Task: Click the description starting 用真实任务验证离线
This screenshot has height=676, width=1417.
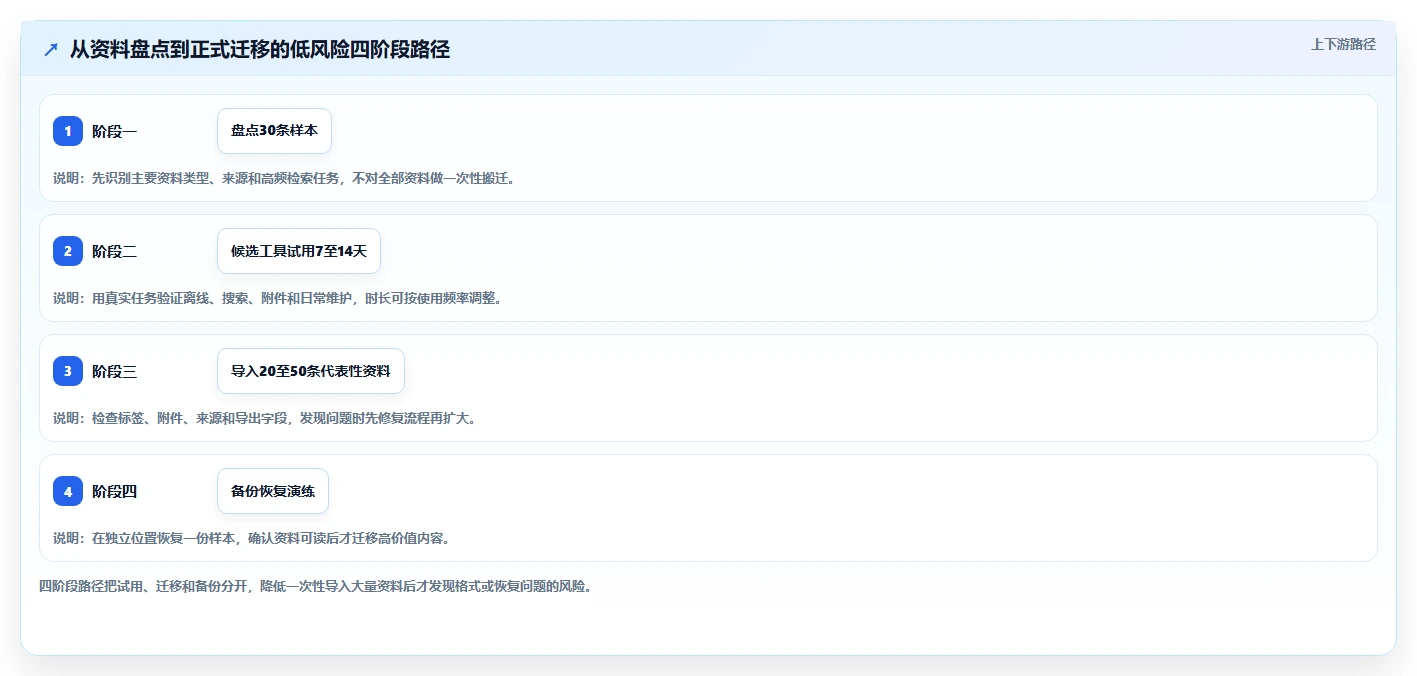Action: [x=277, y=298]
